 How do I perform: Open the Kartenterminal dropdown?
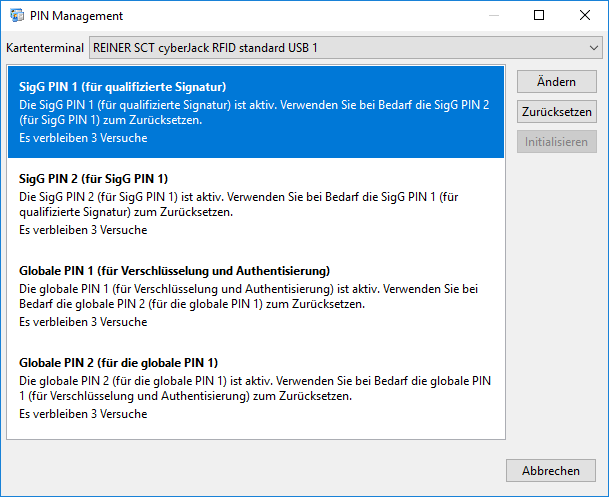346,48
